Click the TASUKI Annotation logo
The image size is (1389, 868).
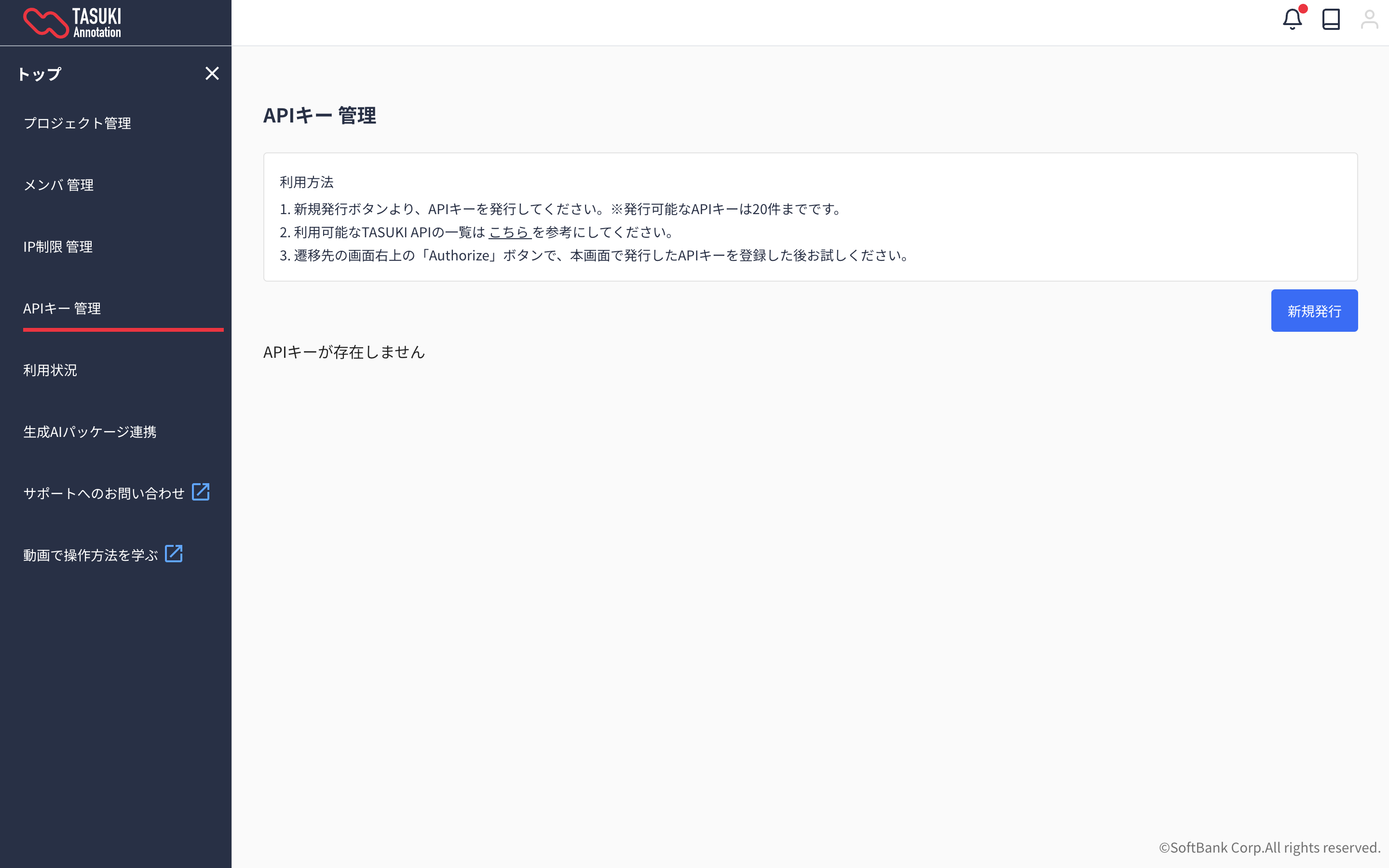[72, 22]
